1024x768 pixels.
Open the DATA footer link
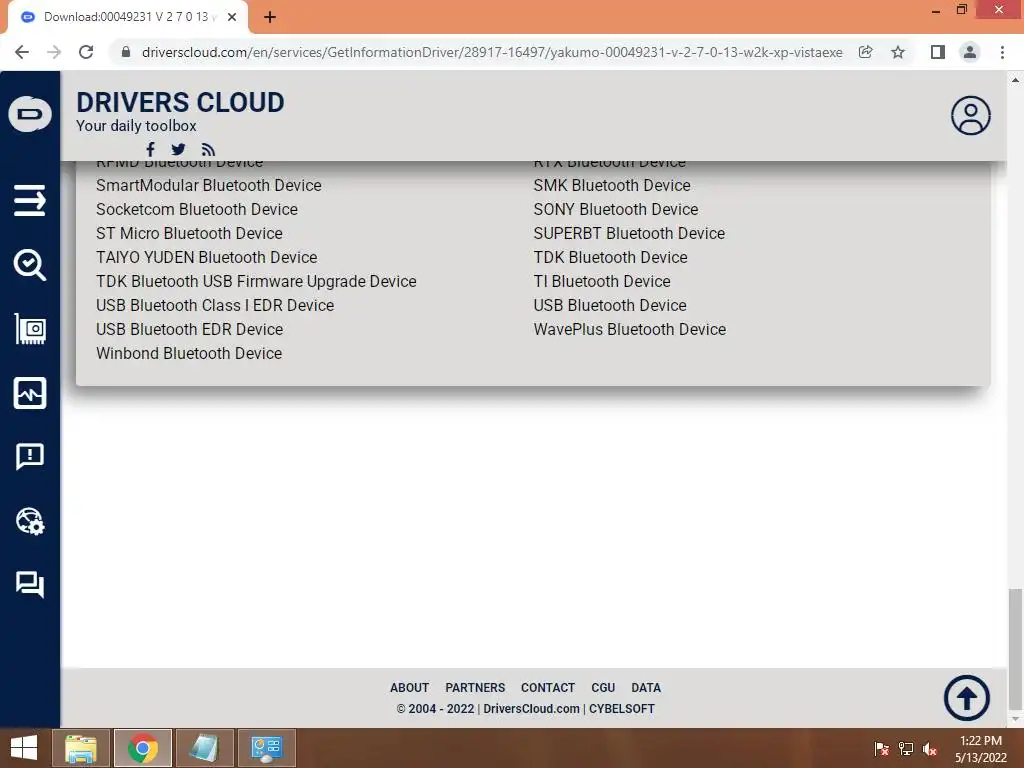[x=646, y=688]
